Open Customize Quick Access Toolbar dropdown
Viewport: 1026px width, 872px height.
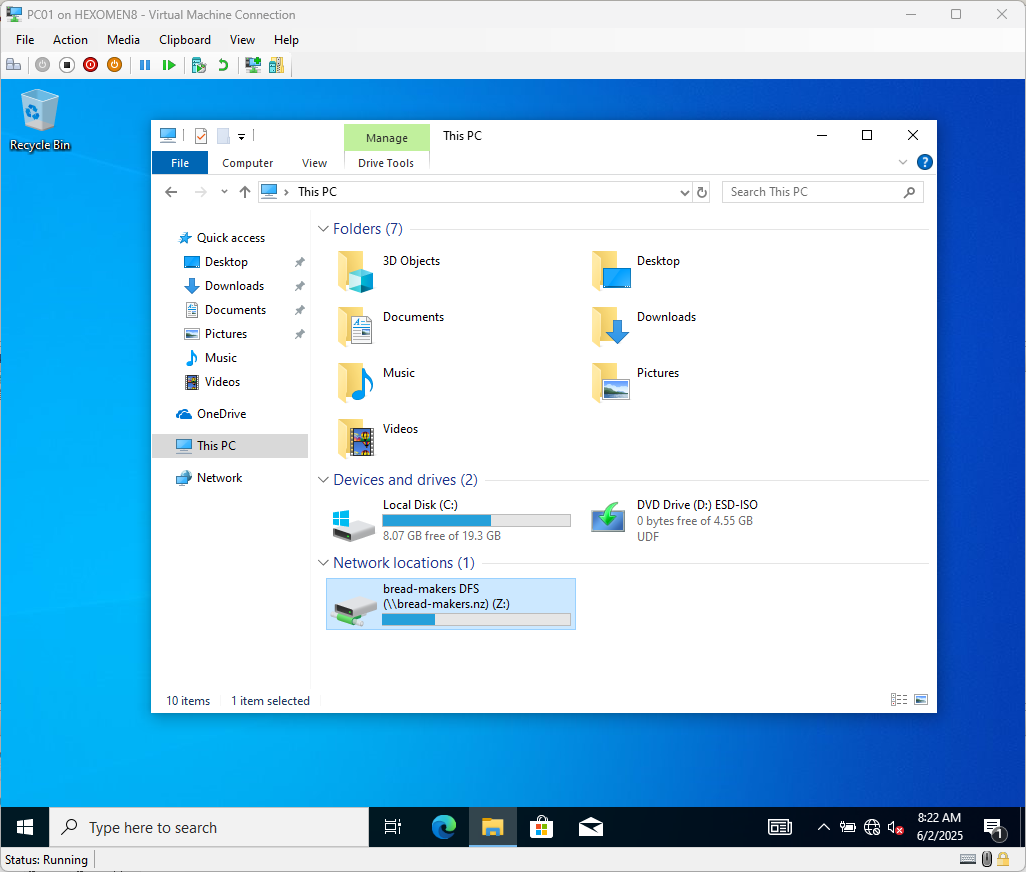tap(241, 137)
